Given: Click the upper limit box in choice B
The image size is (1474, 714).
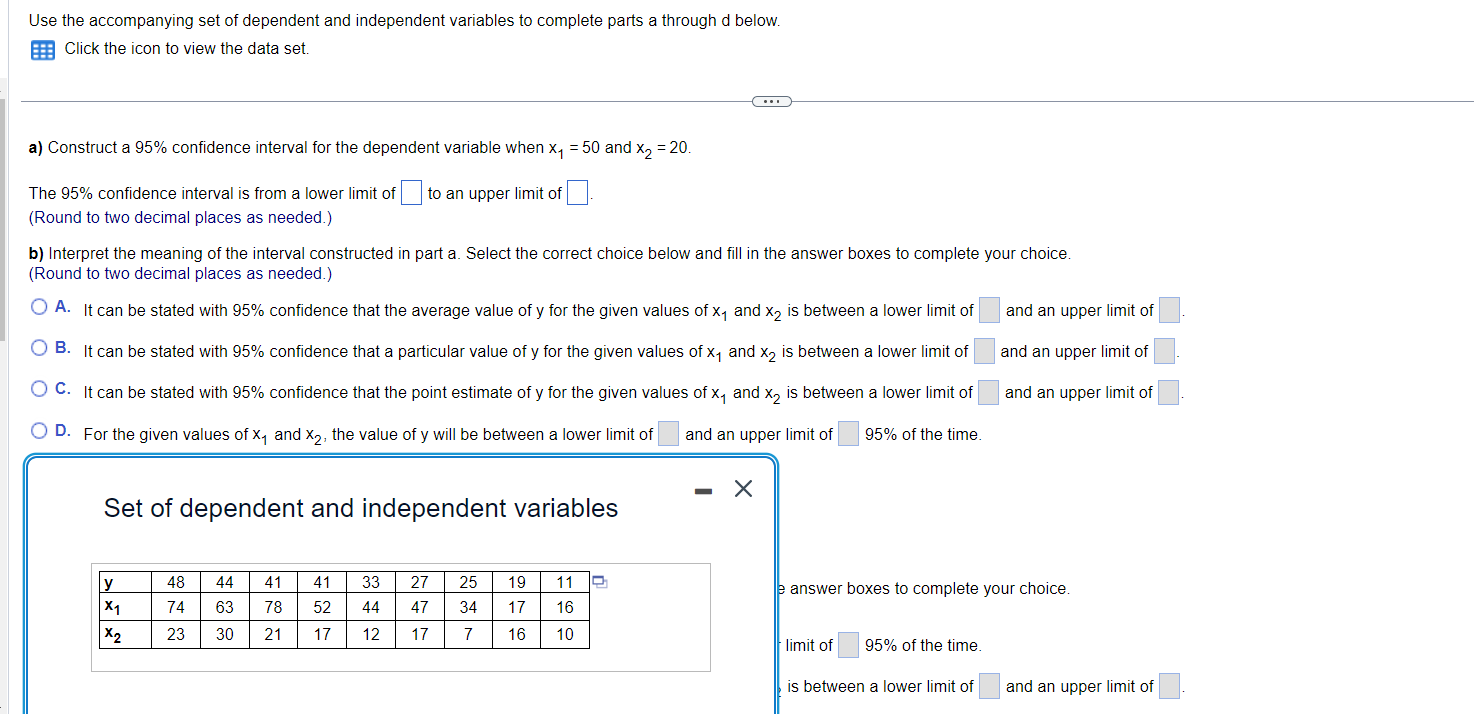Looking at the screenshot, I should point(1163,351).
